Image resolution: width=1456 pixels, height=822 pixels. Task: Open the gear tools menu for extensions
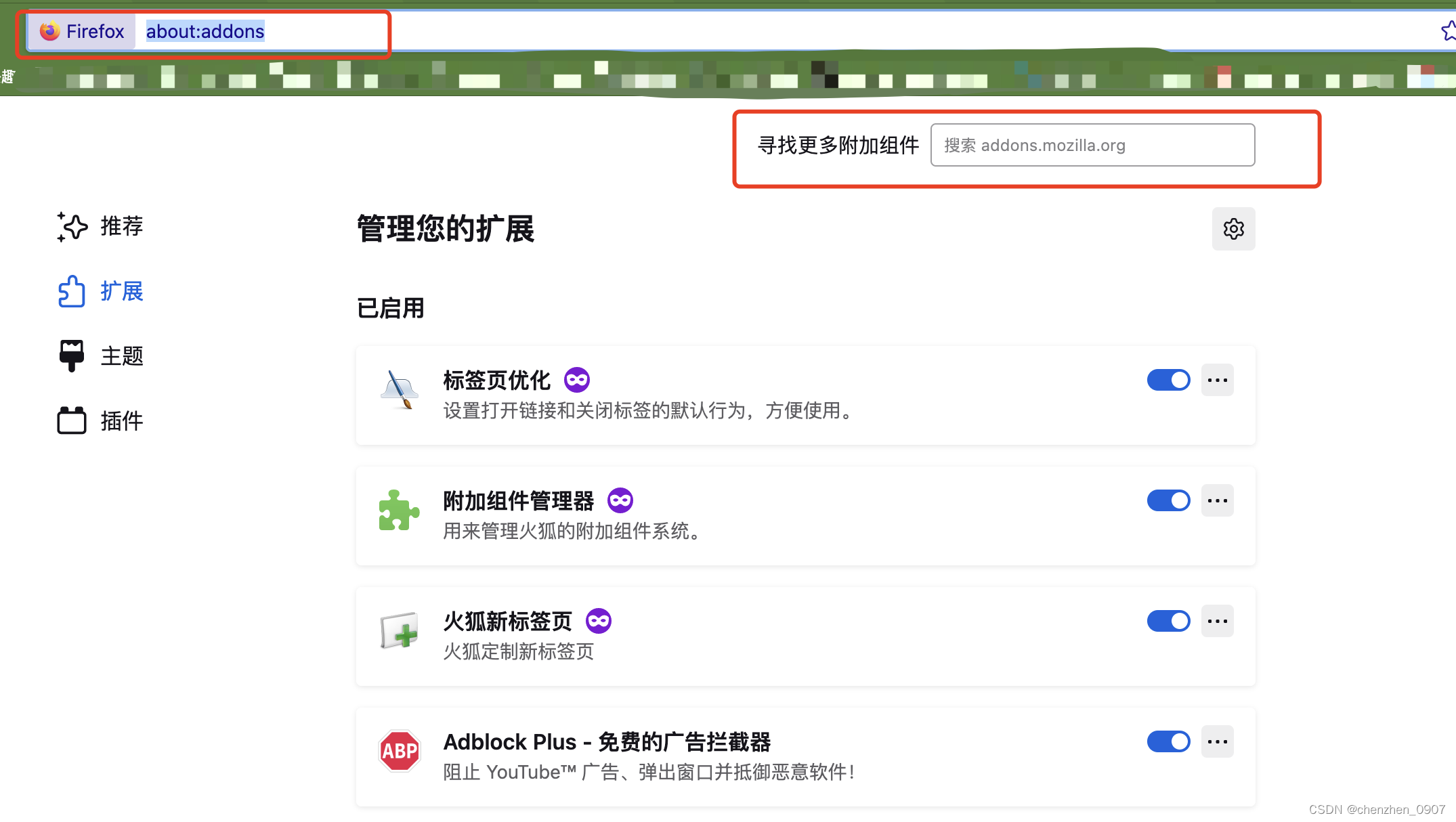tap(1233, 229)
